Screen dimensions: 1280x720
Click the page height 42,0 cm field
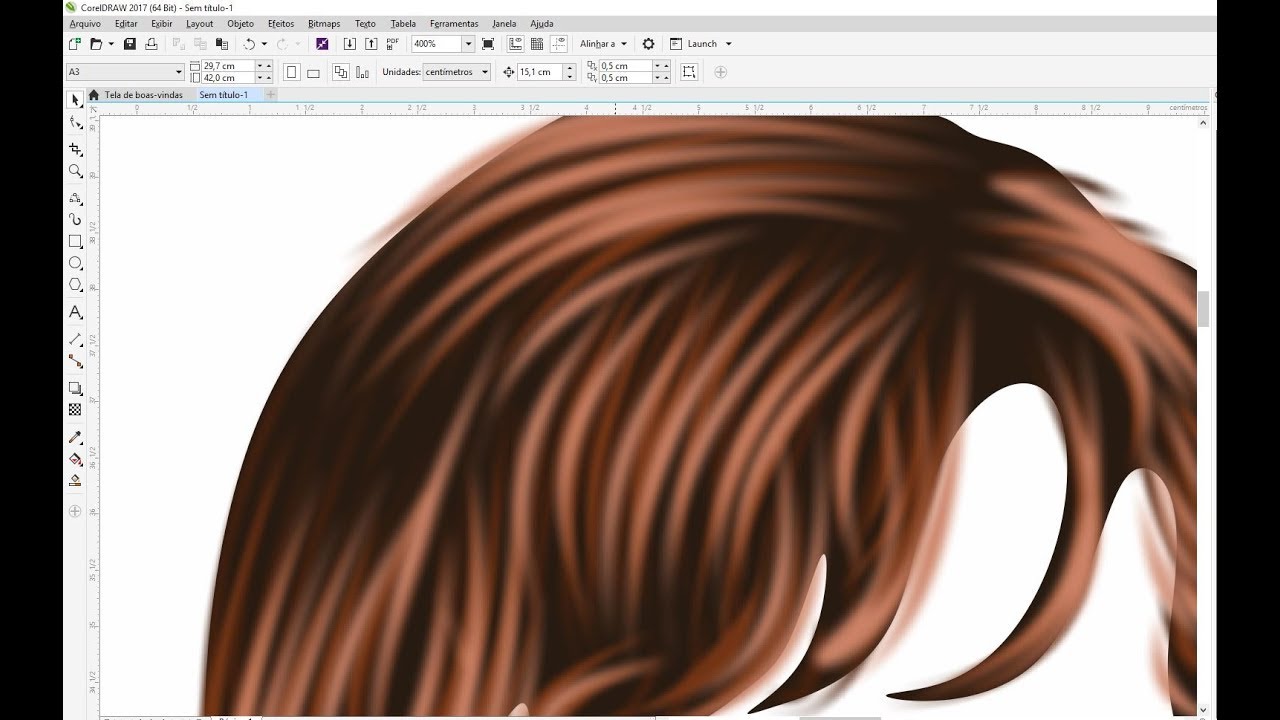point(228,78)
